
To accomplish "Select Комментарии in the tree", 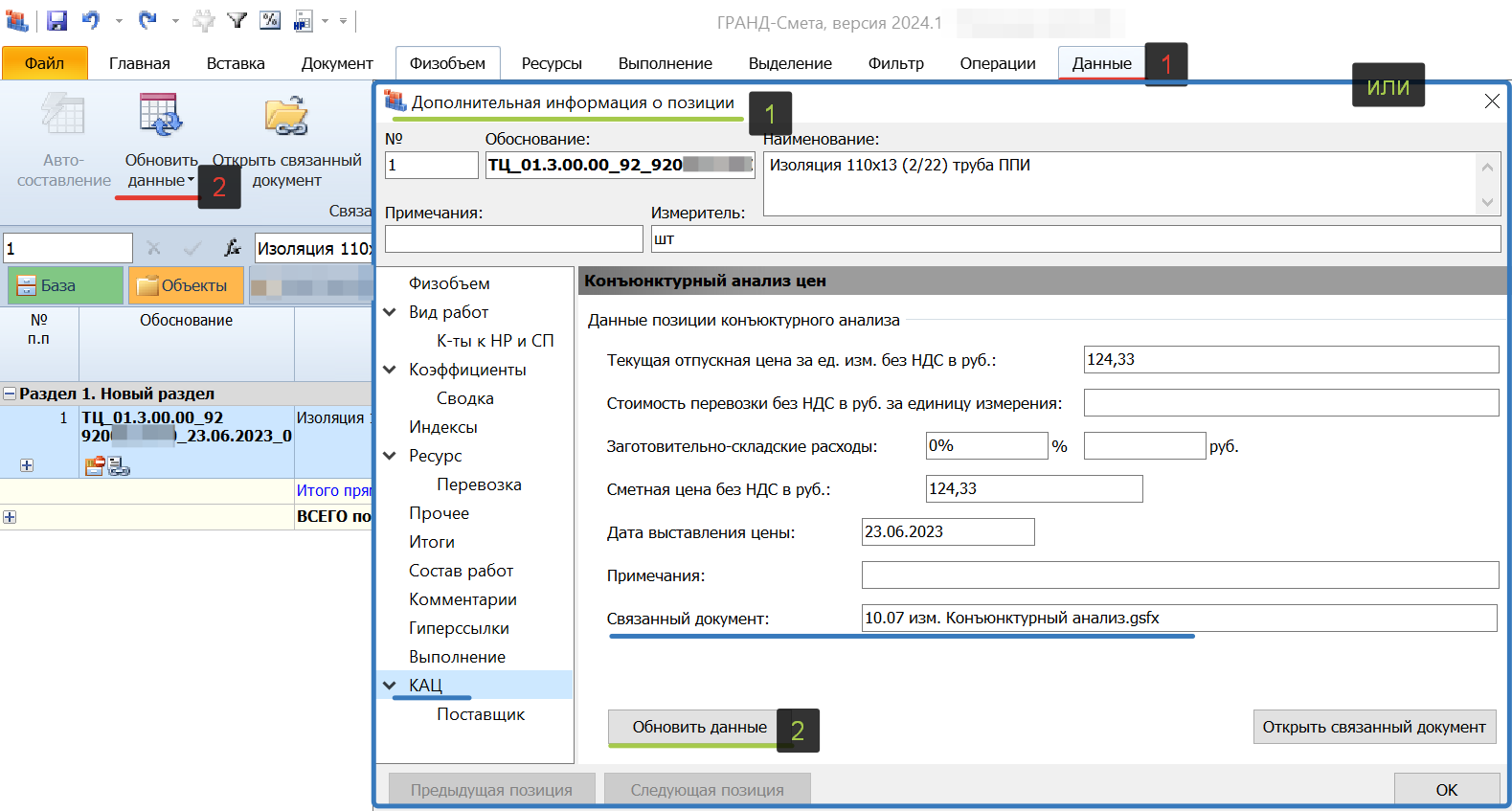I will [x=463, y=599].
